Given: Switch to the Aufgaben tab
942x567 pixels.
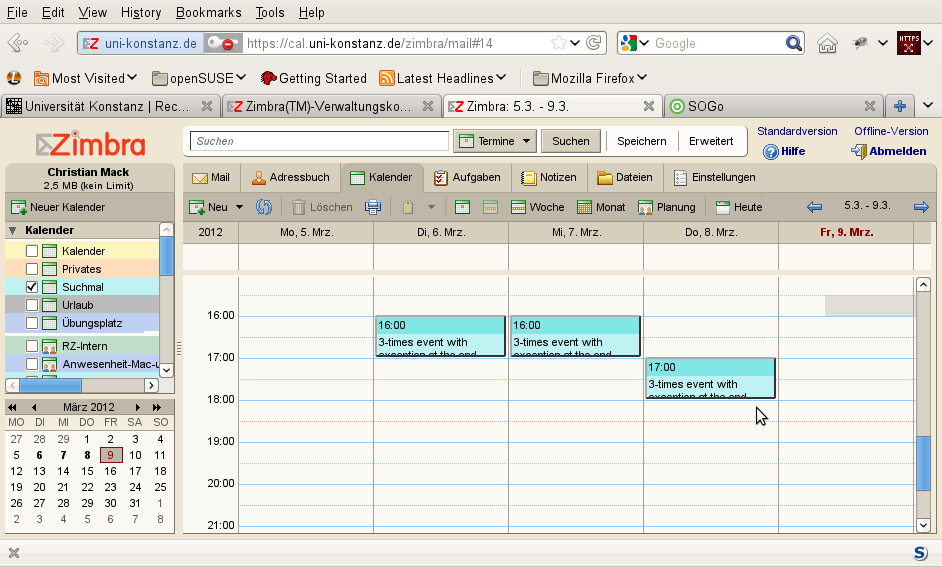Looking at the screenshot, I should [x=467, y=177].
